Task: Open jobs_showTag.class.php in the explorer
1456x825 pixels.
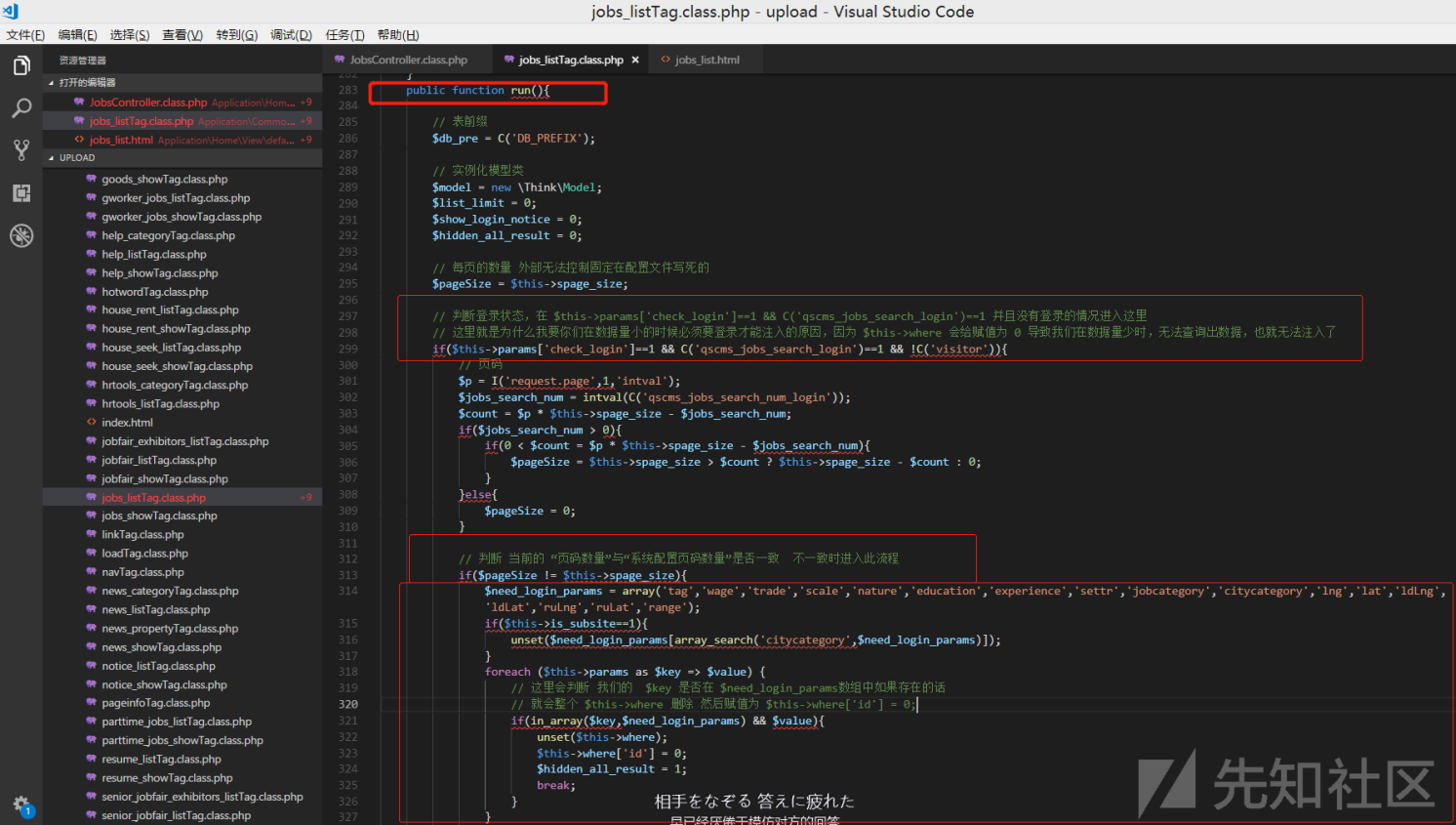Action: coord(159,516)
